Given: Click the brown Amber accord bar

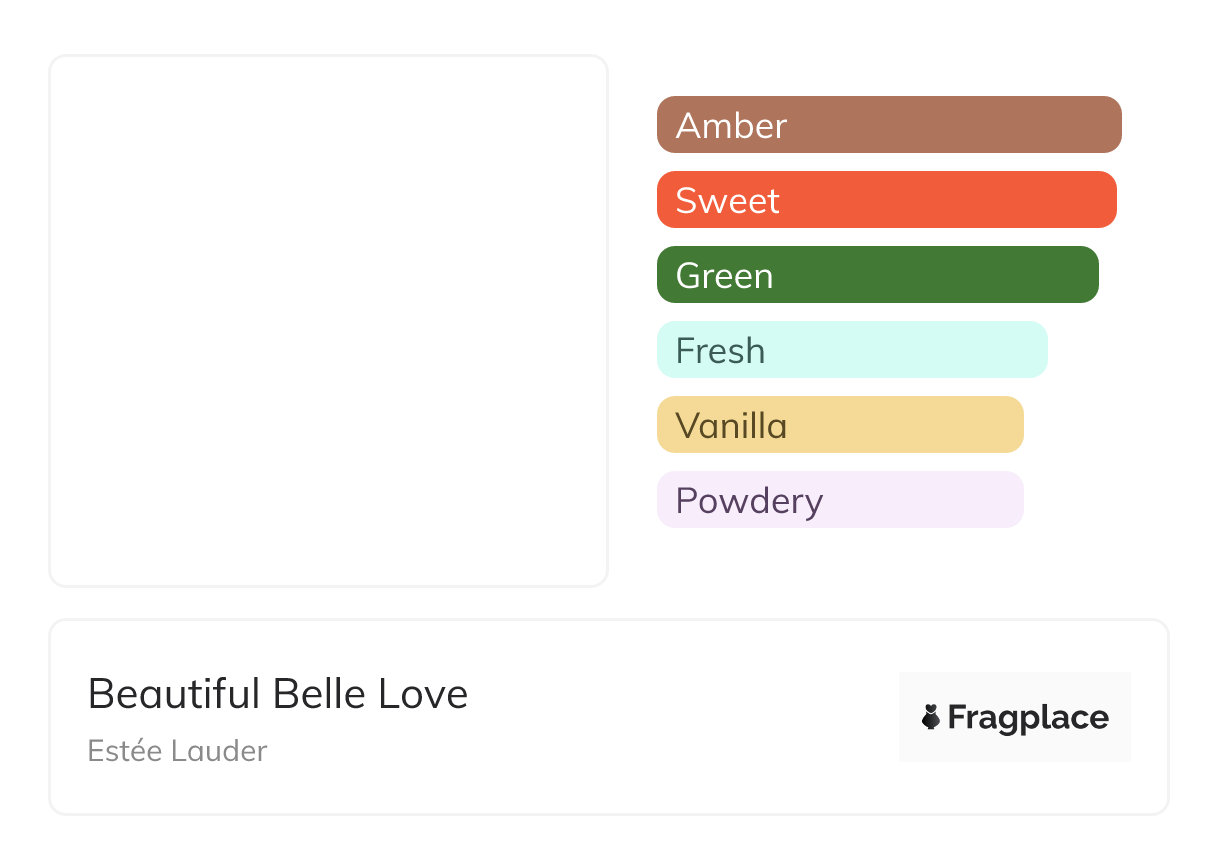Looking at the screenshot, I should (x=950, y=125).
